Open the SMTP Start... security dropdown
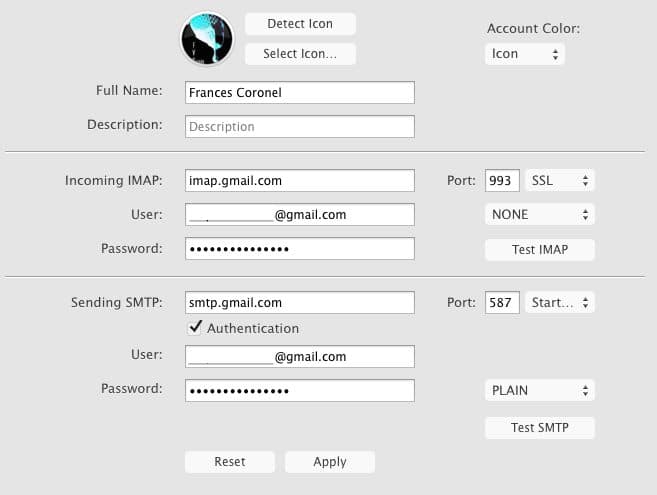 point(560,302)
